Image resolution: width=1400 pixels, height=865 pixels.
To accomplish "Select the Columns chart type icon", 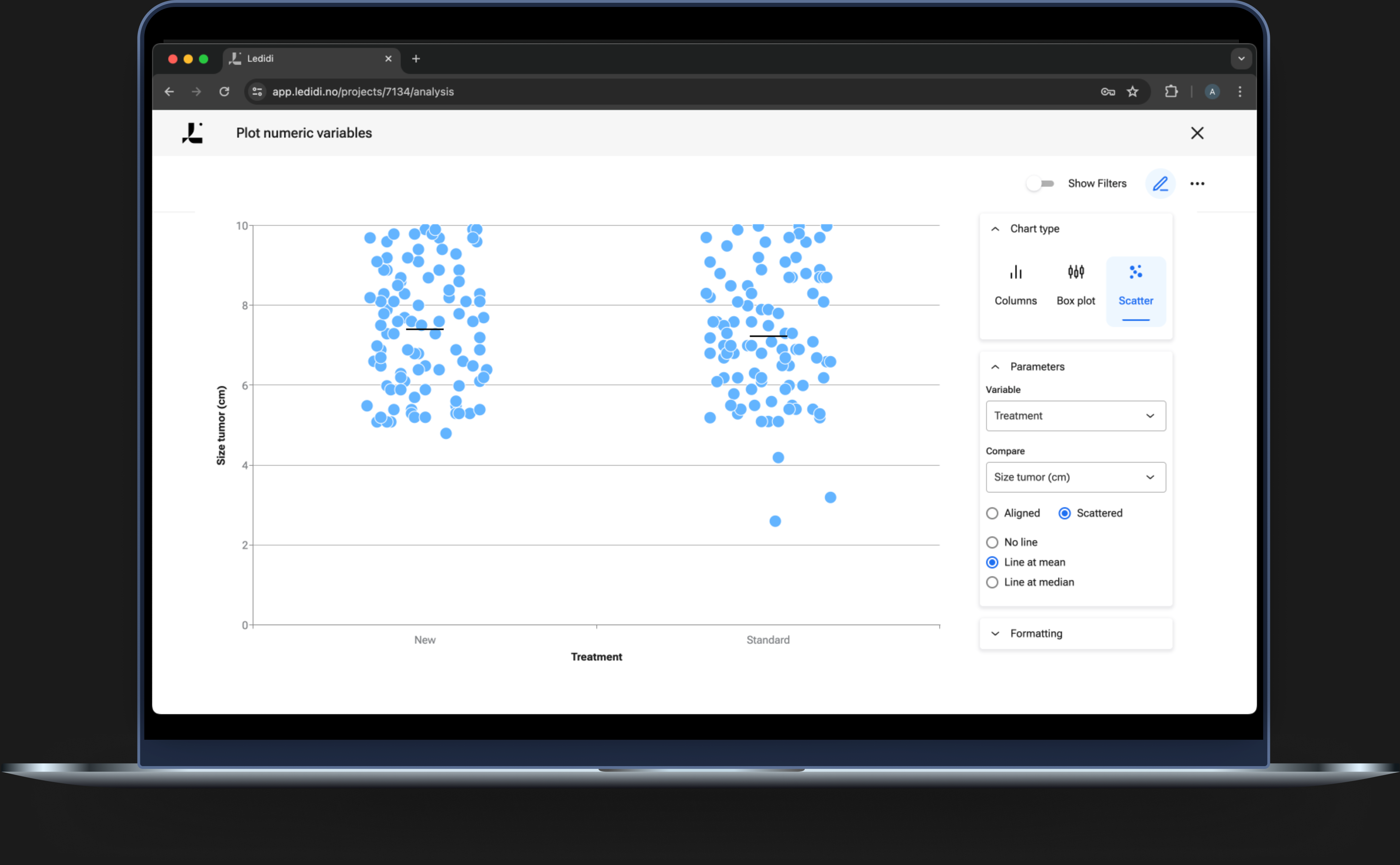I will 1015,272.
